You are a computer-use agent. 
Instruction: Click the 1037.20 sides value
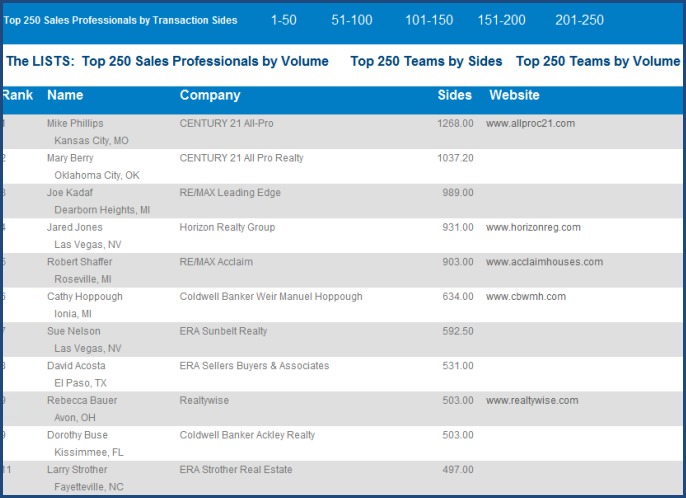pos(455,158)
